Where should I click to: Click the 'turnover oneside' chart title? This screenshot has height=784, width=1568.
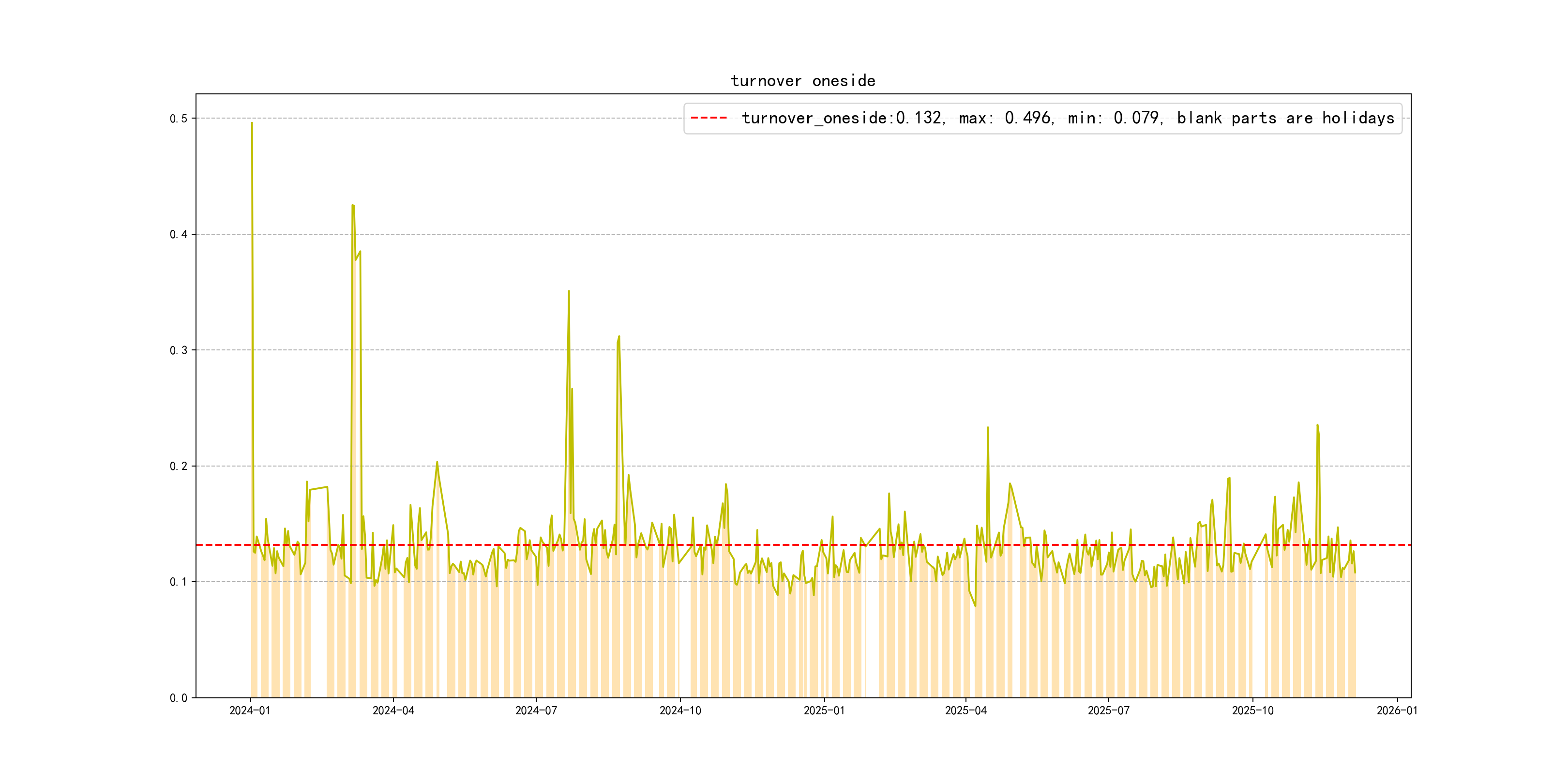[802, 81]
